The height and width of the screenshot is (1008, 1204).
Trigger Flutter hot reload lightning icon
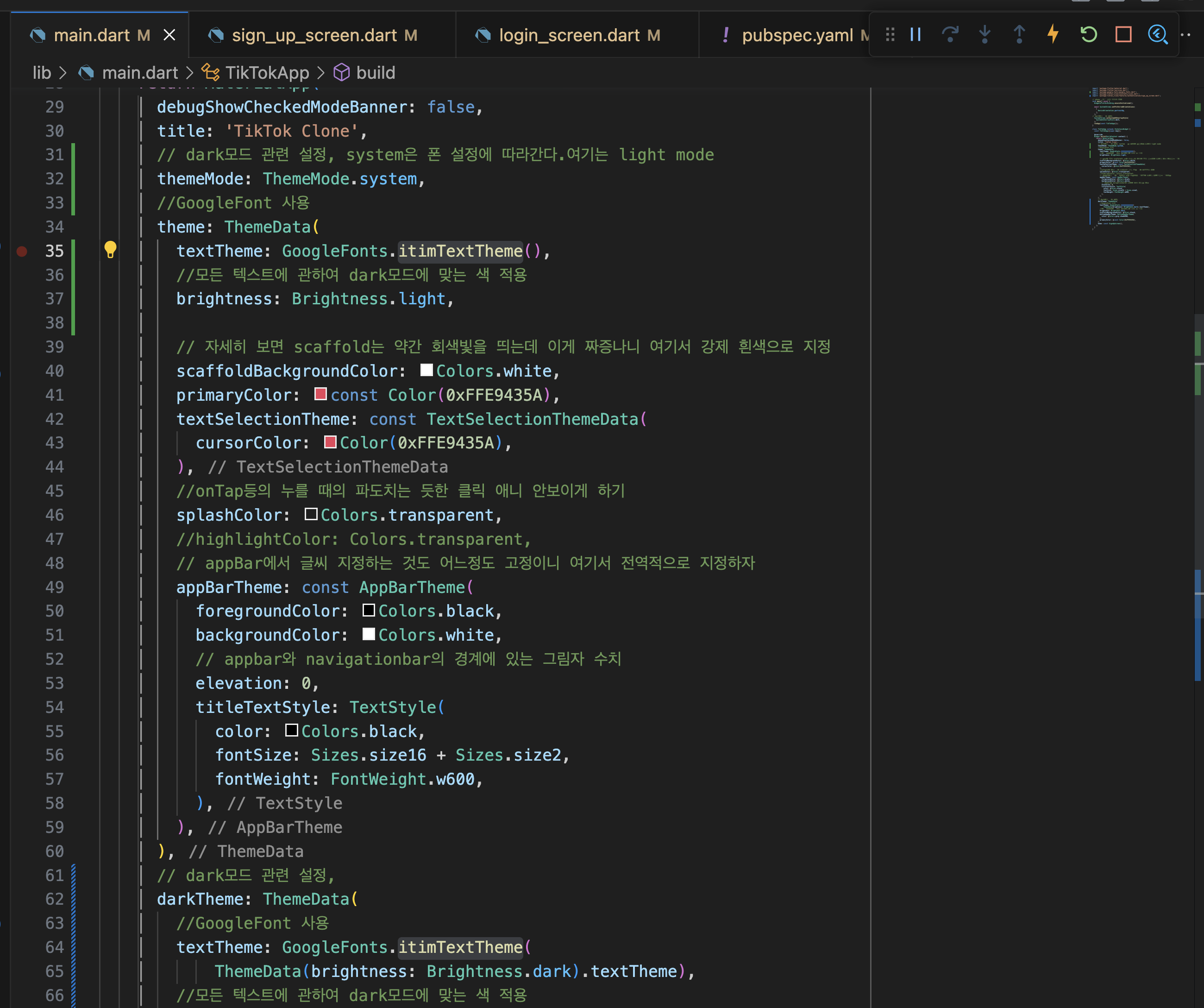1053,34
